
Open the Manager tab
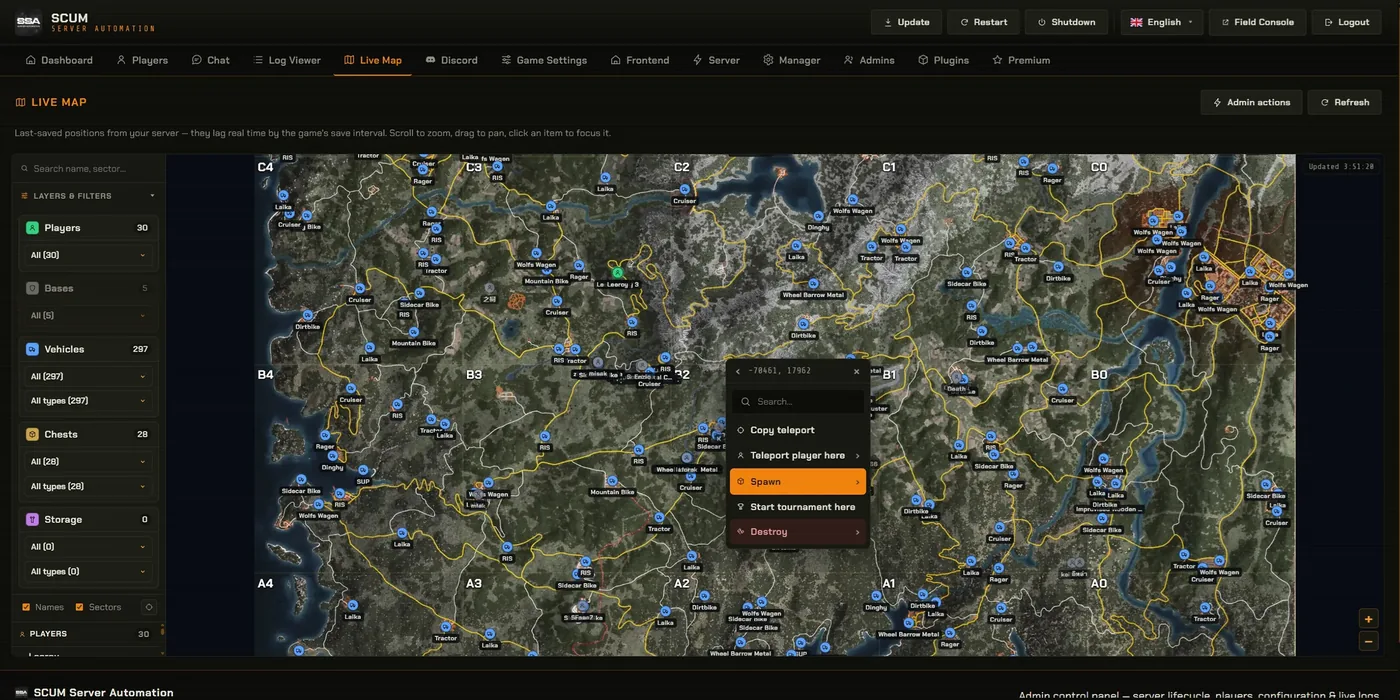coord(791,60)
